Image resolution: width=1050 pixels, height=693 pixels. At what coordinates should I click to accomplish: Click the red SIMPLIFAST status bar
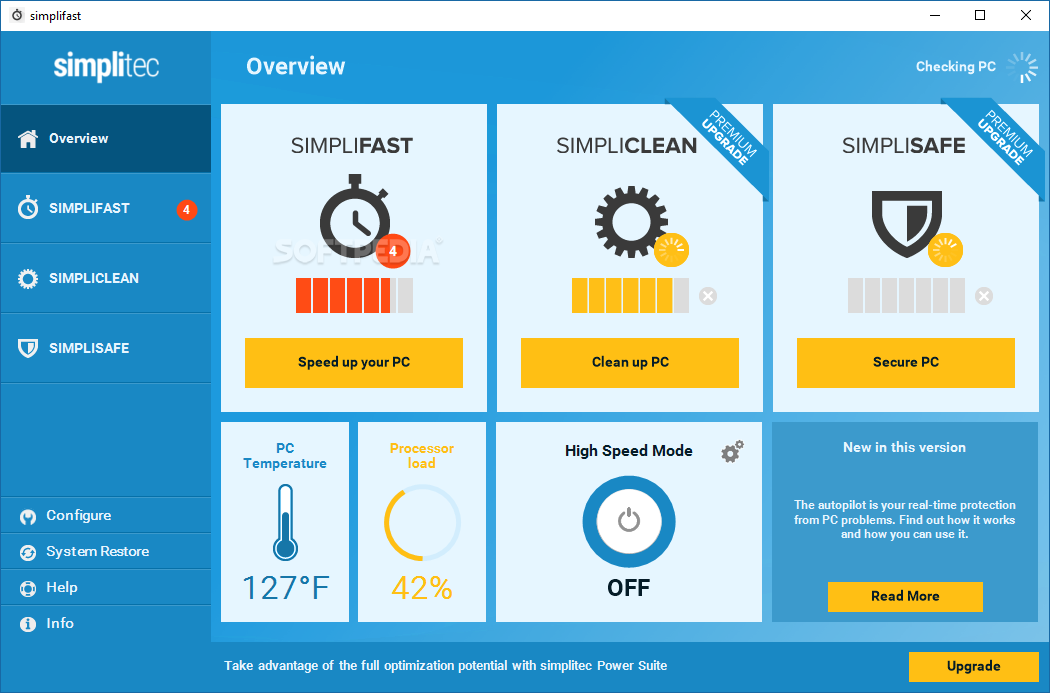click(x=354, y=295)
